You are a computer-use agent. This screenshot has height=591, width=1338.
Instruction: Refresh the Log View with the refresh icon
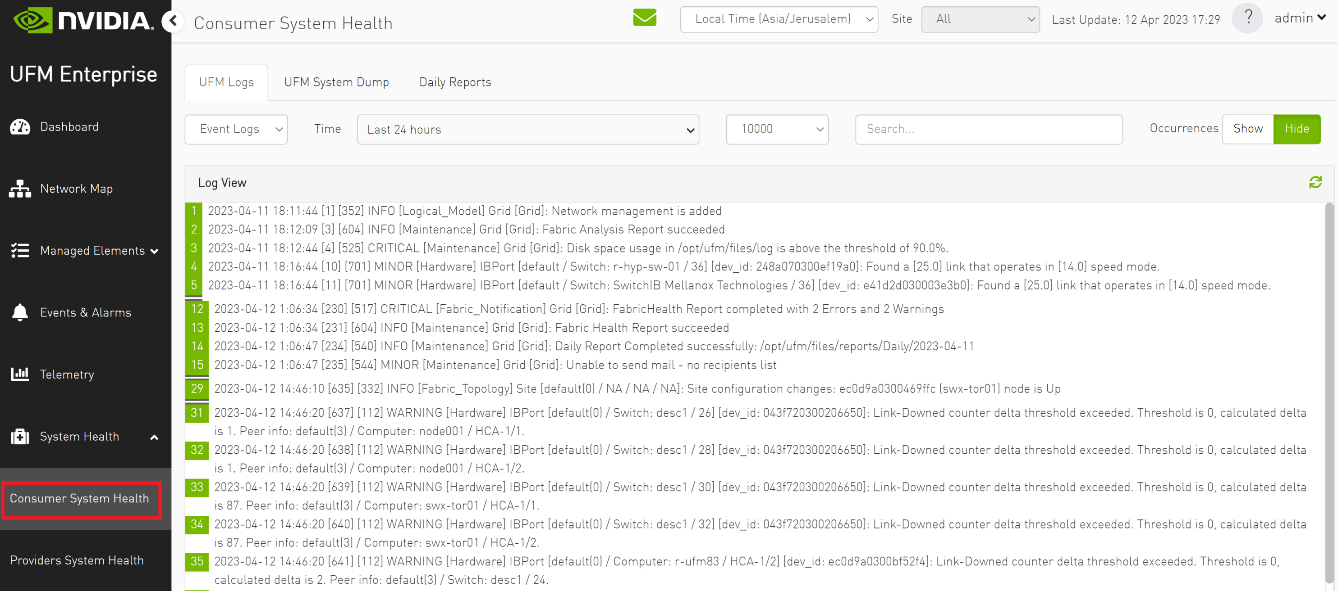(1314, 182)
